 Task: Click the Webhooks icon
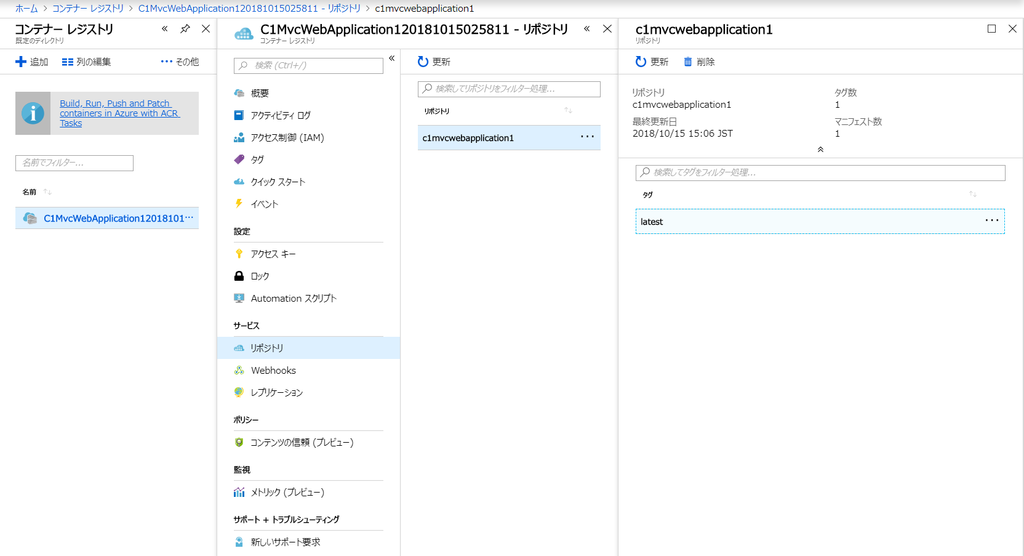click(x=239, y=370)
